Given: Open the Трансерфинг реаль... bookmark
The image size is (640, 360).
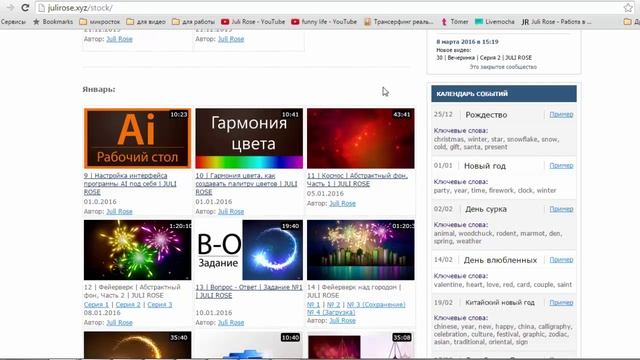Looking at the screenshot, I should coord(399,22).
